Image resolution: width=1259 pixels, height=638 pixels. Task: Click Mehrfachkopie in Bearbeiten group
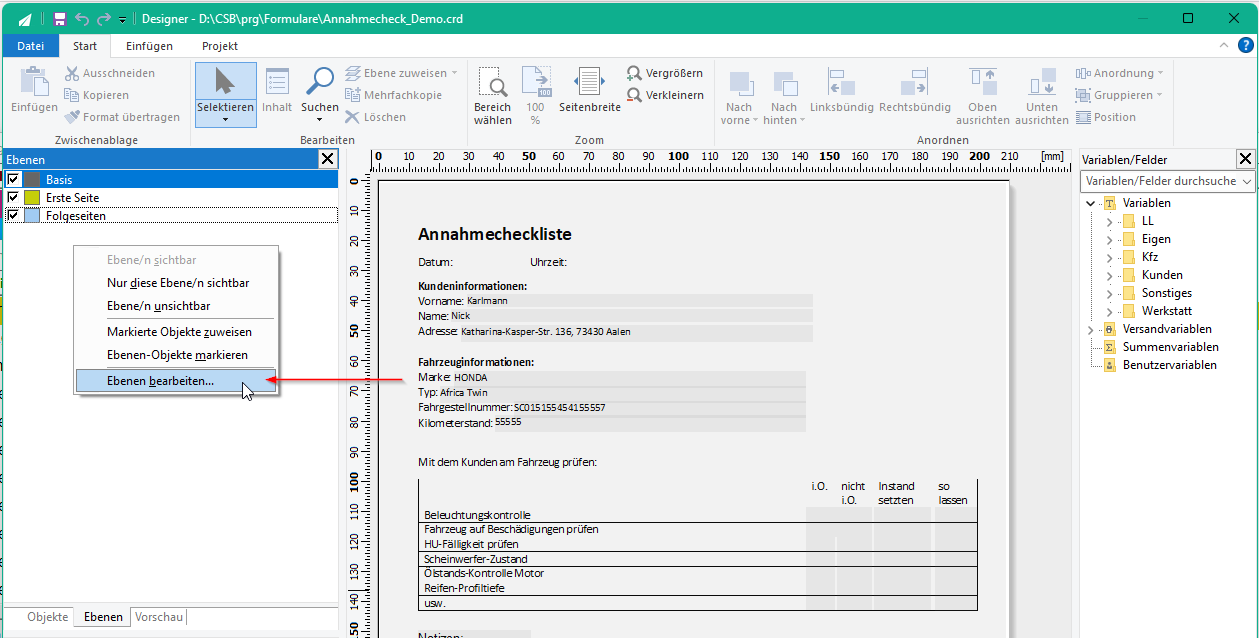[393, 95]
